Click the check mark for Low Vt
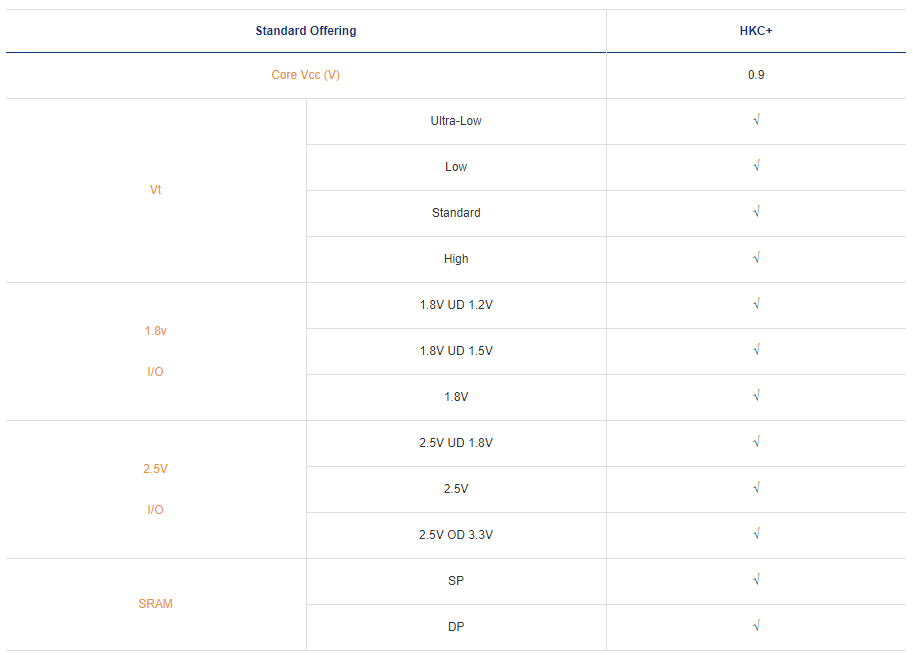The width and height of the screenshot is (913, 655). coord(756,167)
